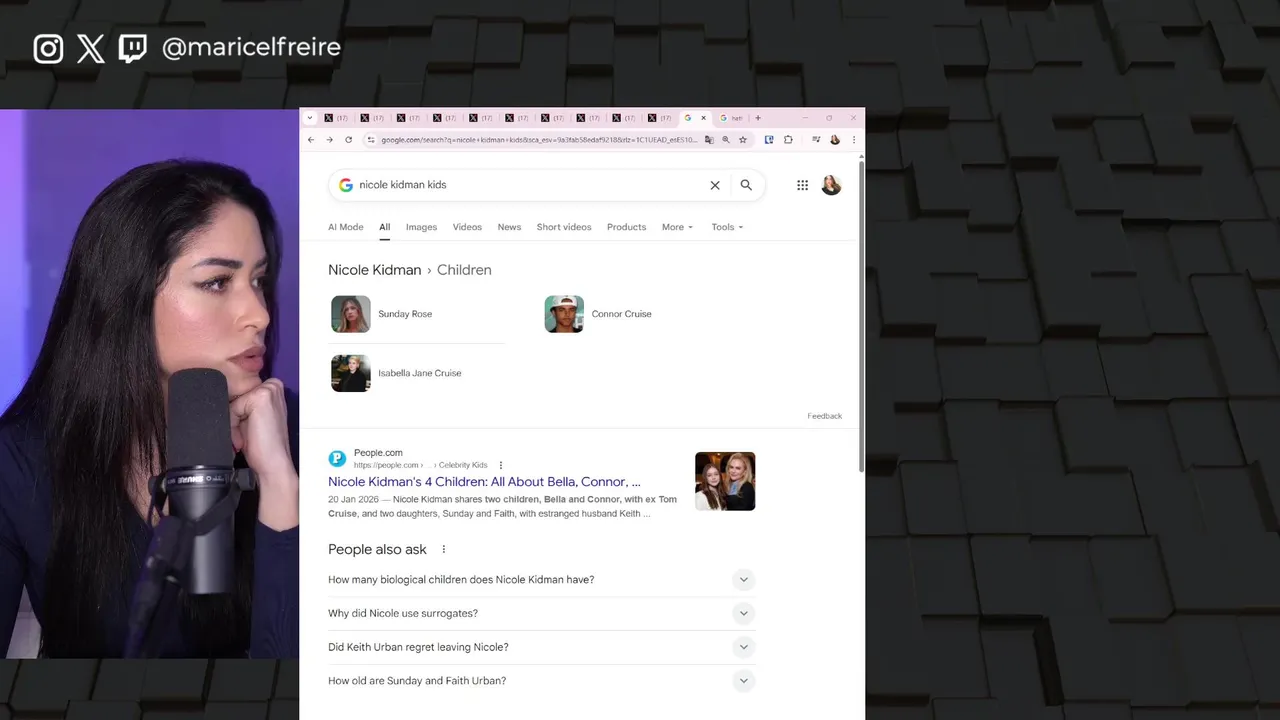Open the People article preview image
The height and width of the screenshot is (720, 1280).
click(x=725, y=481)
